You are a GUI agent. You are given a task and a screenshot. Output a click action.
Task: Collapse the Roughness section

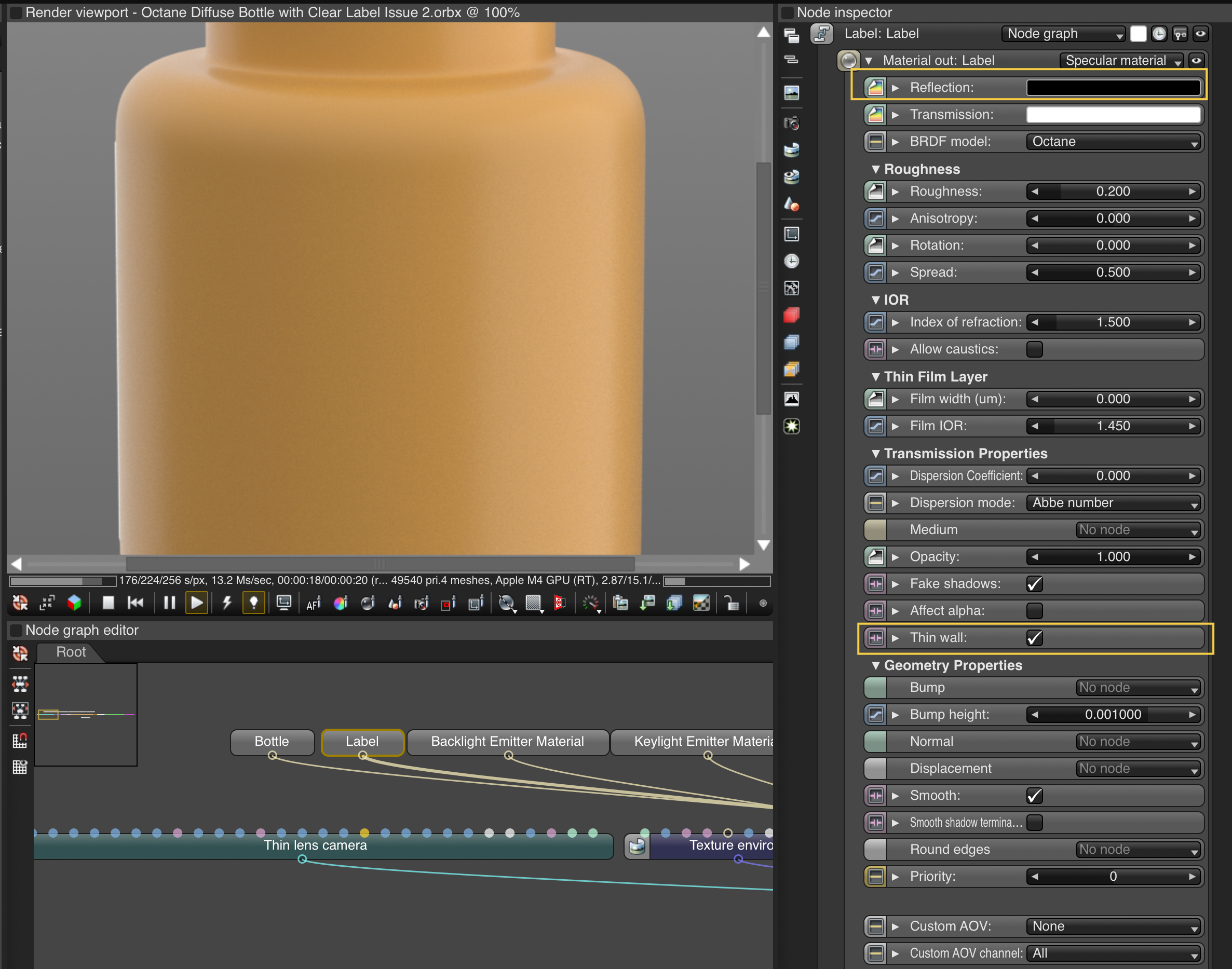click(876, 169)
